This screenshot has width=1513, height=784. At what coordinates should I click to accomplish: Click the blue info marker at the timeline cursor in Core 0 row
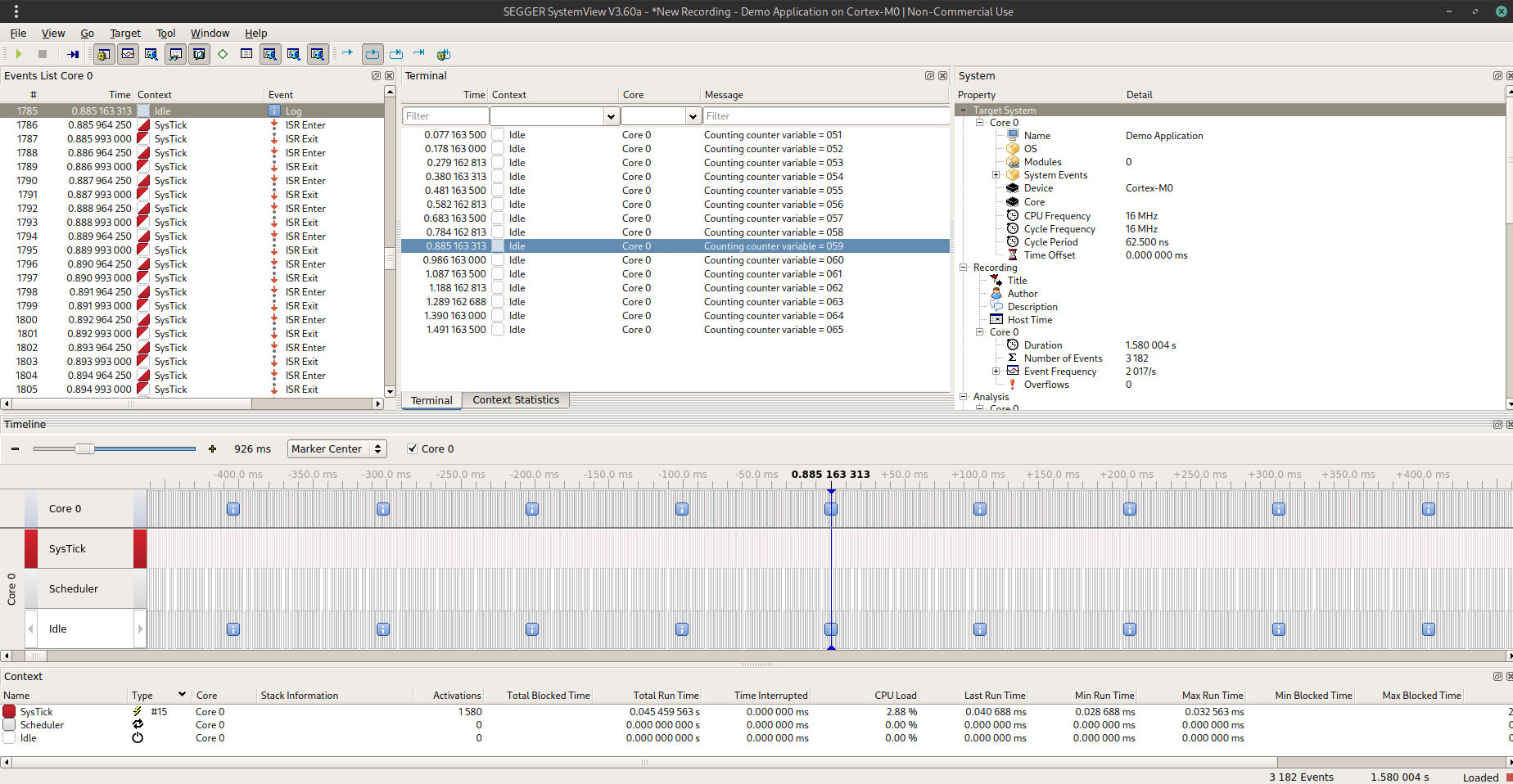pyautogui.click(x=831, y=509)
